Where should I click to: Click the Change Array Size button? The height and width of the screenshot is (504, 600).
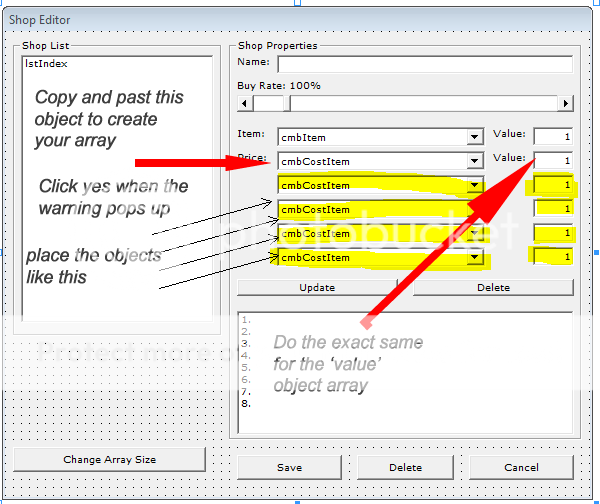coord(109,459)
